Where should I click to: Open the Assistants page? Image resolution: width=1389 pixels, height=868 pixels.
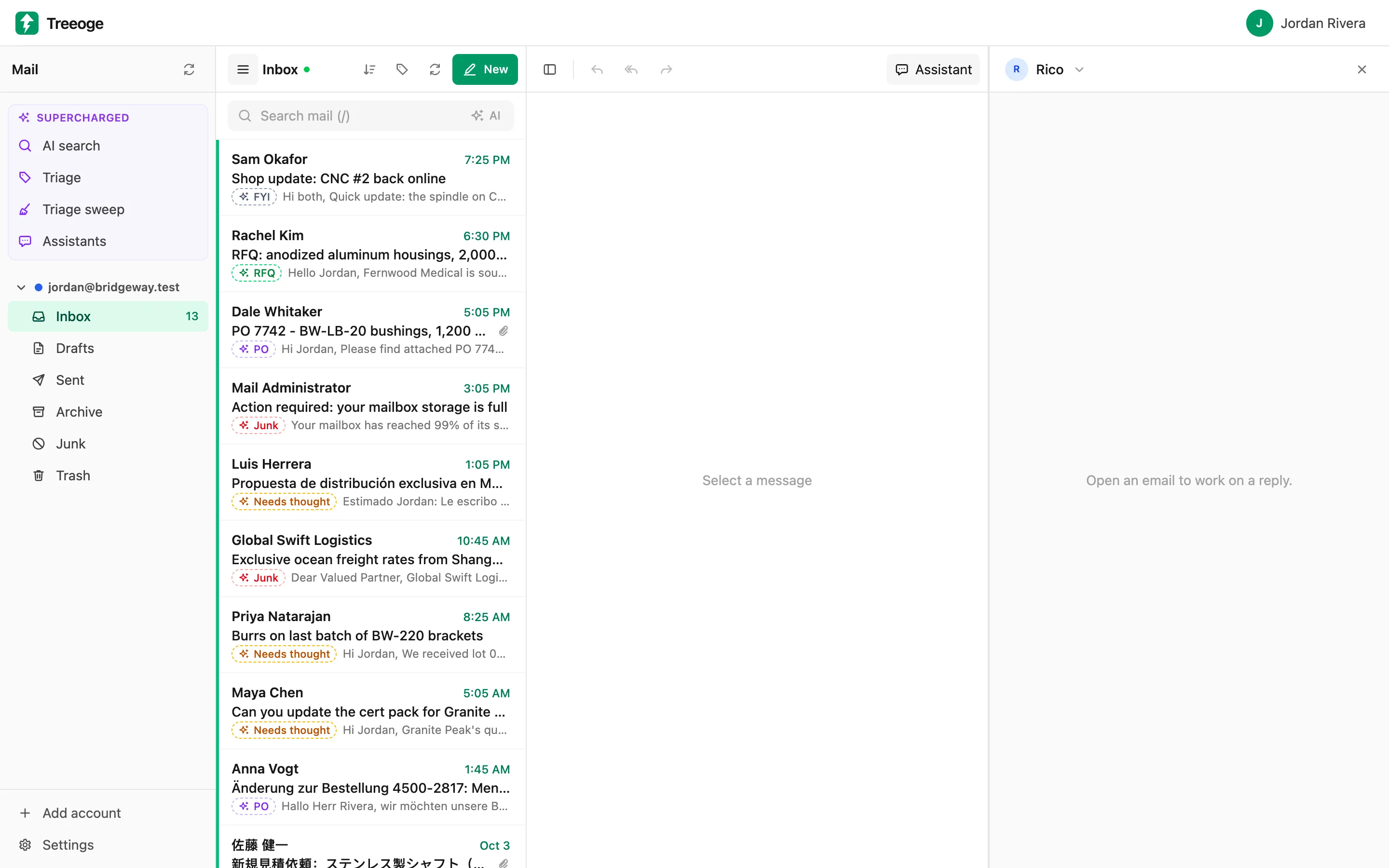(x=108, y=241)
